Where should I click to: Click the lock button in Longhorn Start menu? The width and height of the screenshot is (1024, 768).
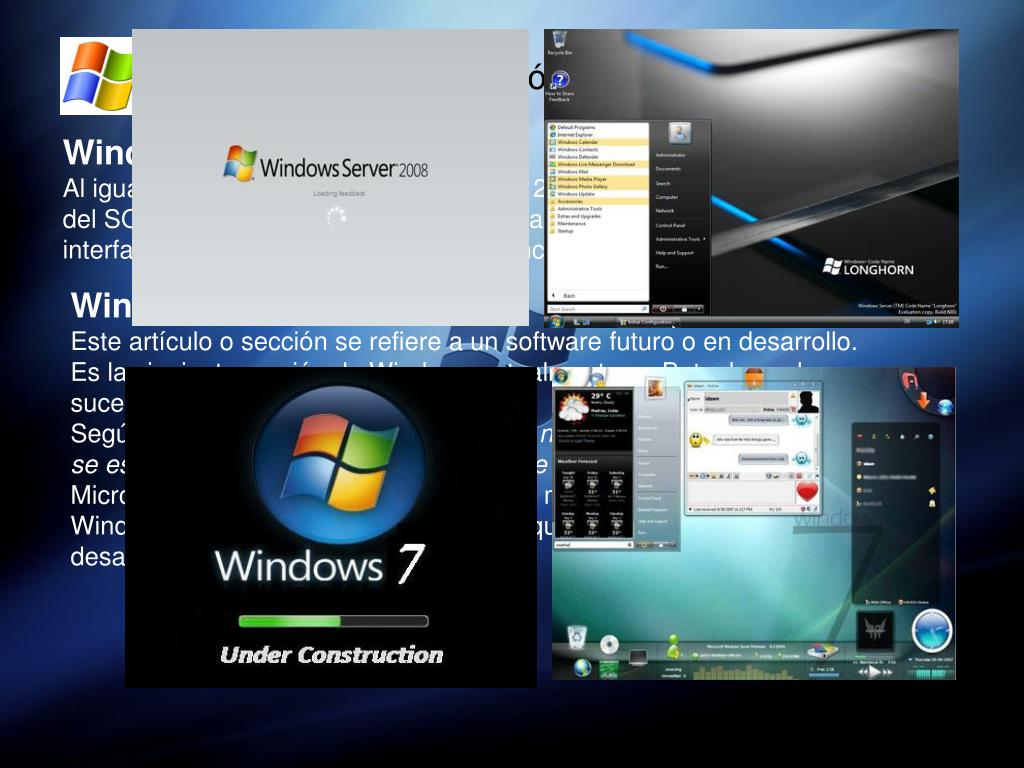coord(684,309)
